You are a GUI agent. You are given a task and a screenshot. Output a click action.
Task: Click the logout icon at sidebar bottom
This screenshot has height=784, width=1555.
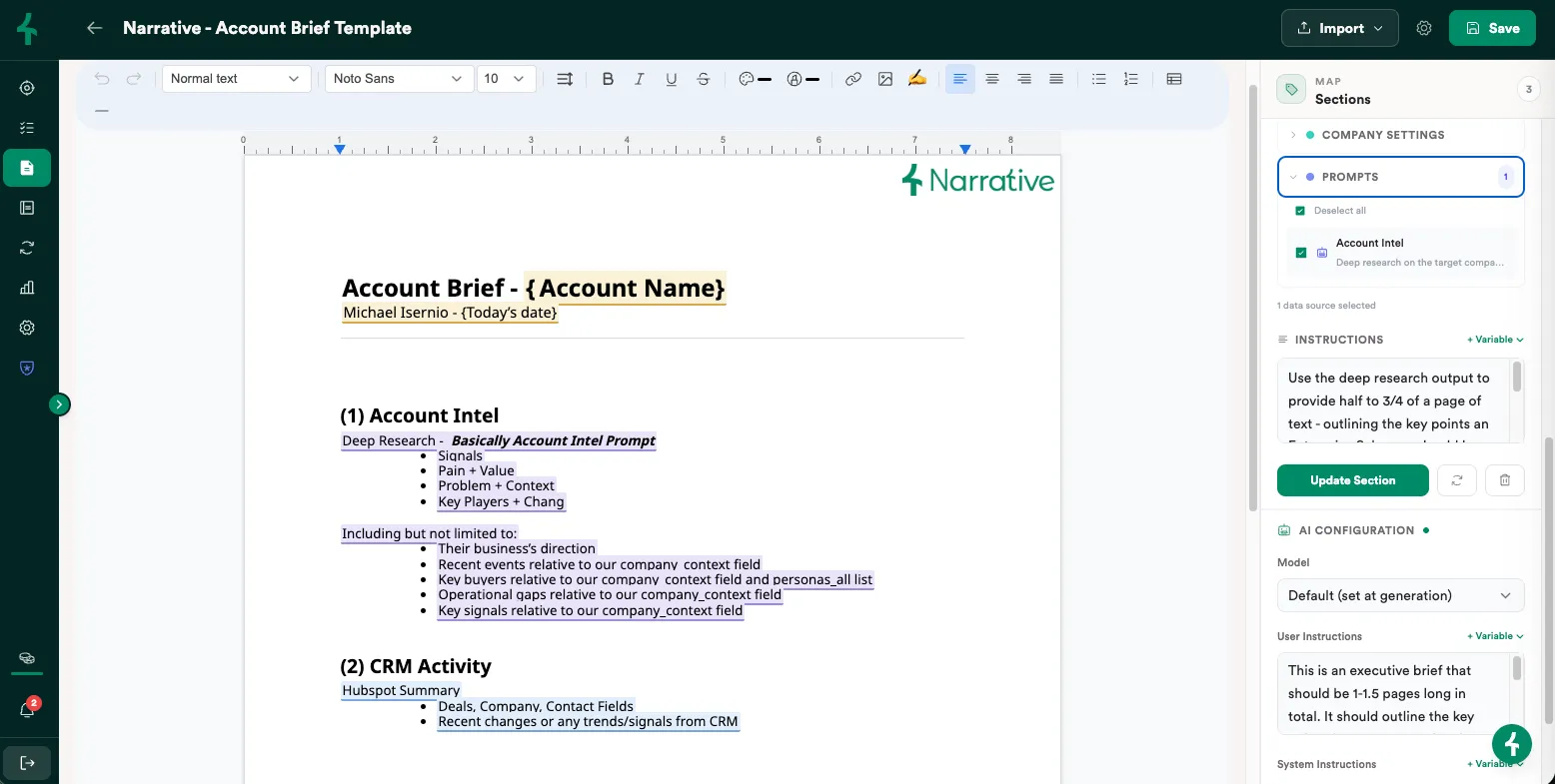coord(27,763)
